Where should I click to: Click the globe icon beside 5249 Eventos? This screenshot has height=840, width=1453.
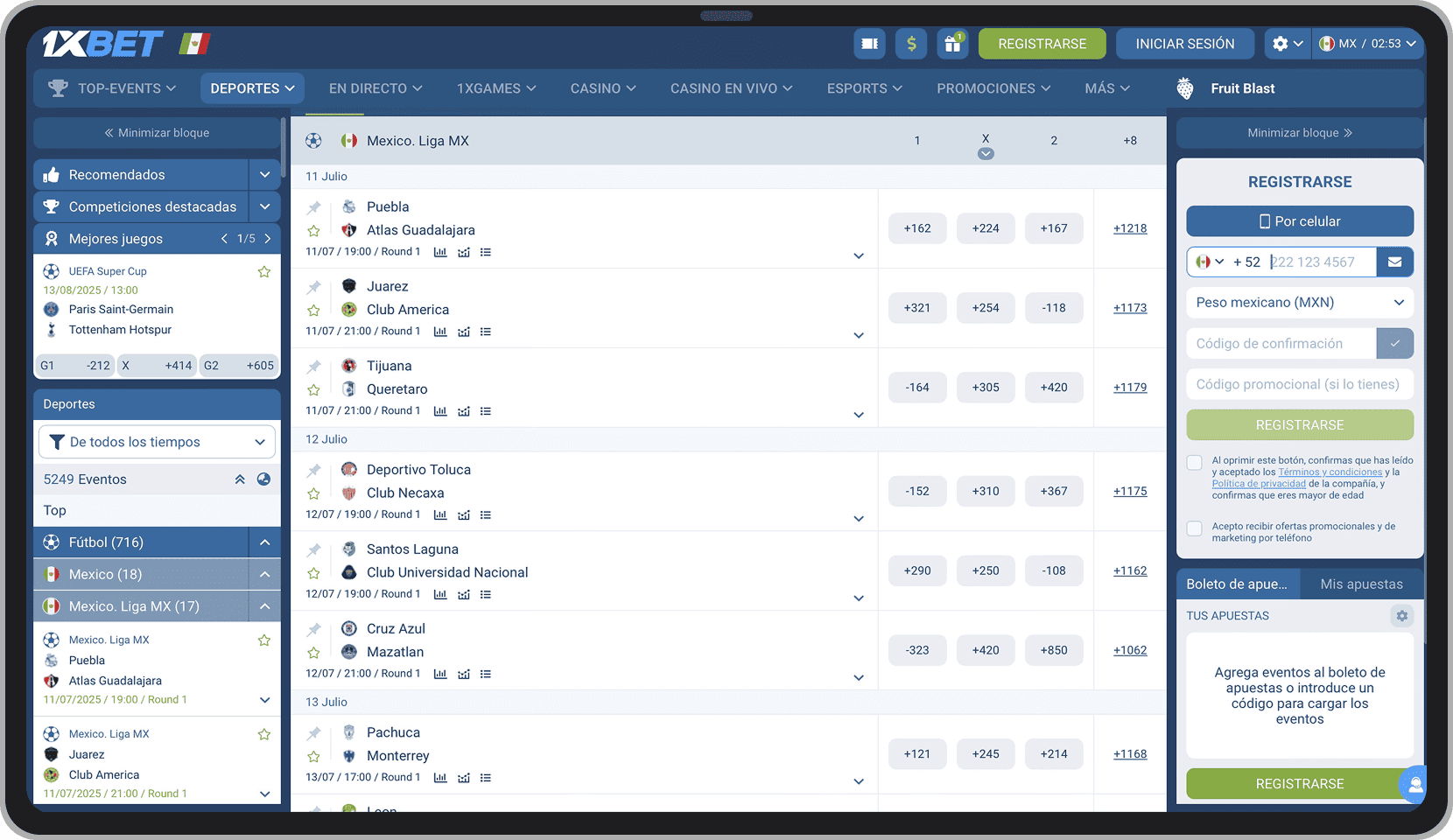pyautogui.click(x=263, y=479)
